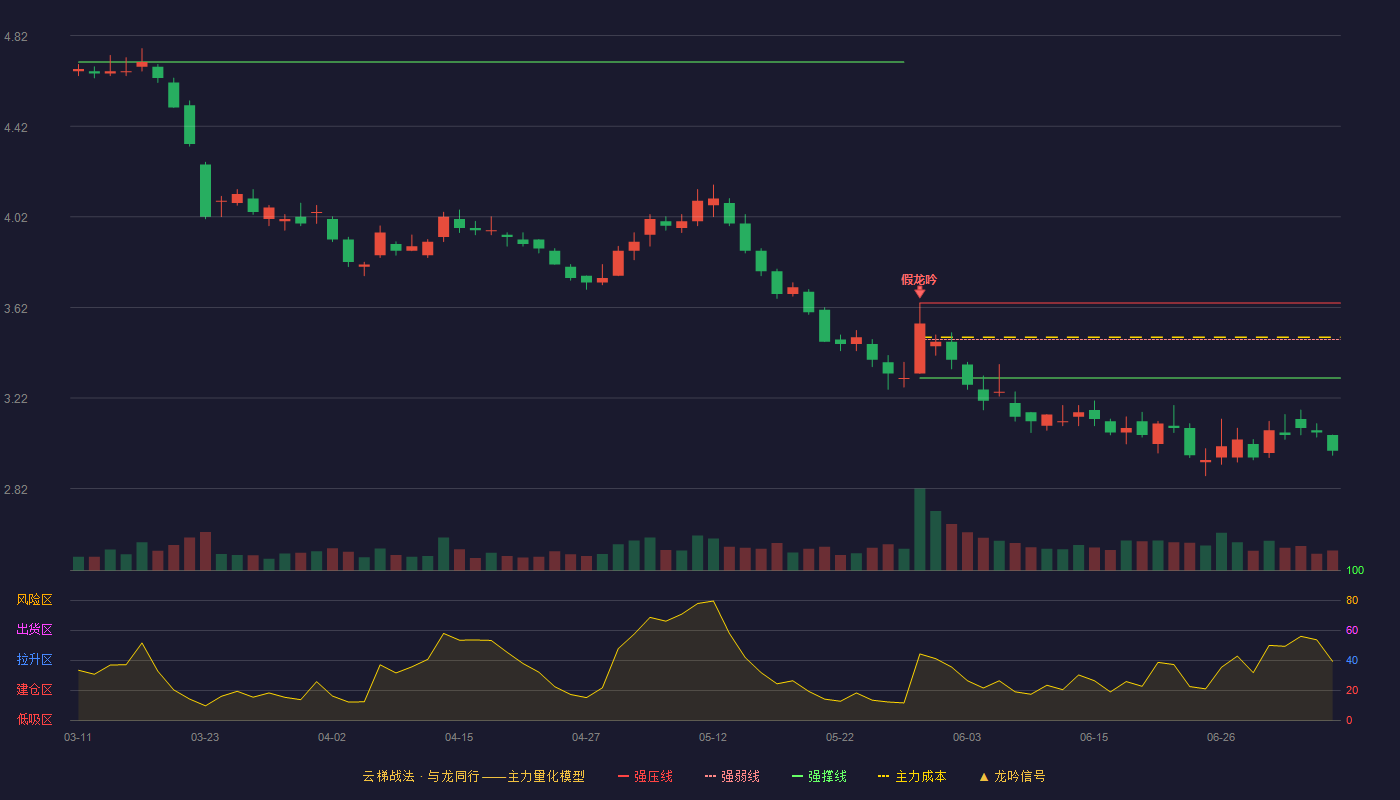Toggle the 强弱线 legend item
This screenshot has height=800, width=1400.
(732, 776)
